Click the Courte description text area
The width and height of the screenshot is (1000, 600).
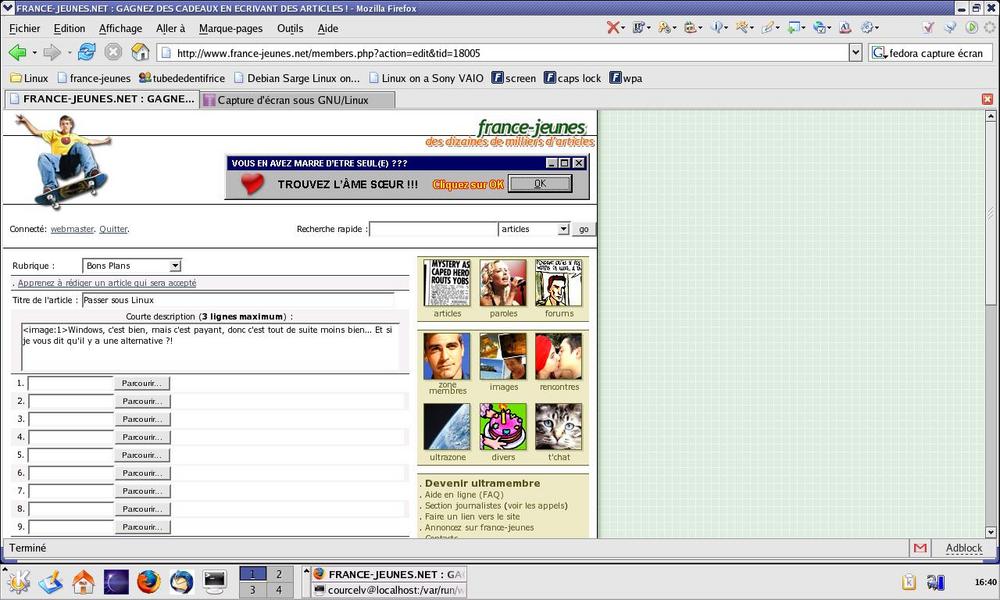coord(210,347)
